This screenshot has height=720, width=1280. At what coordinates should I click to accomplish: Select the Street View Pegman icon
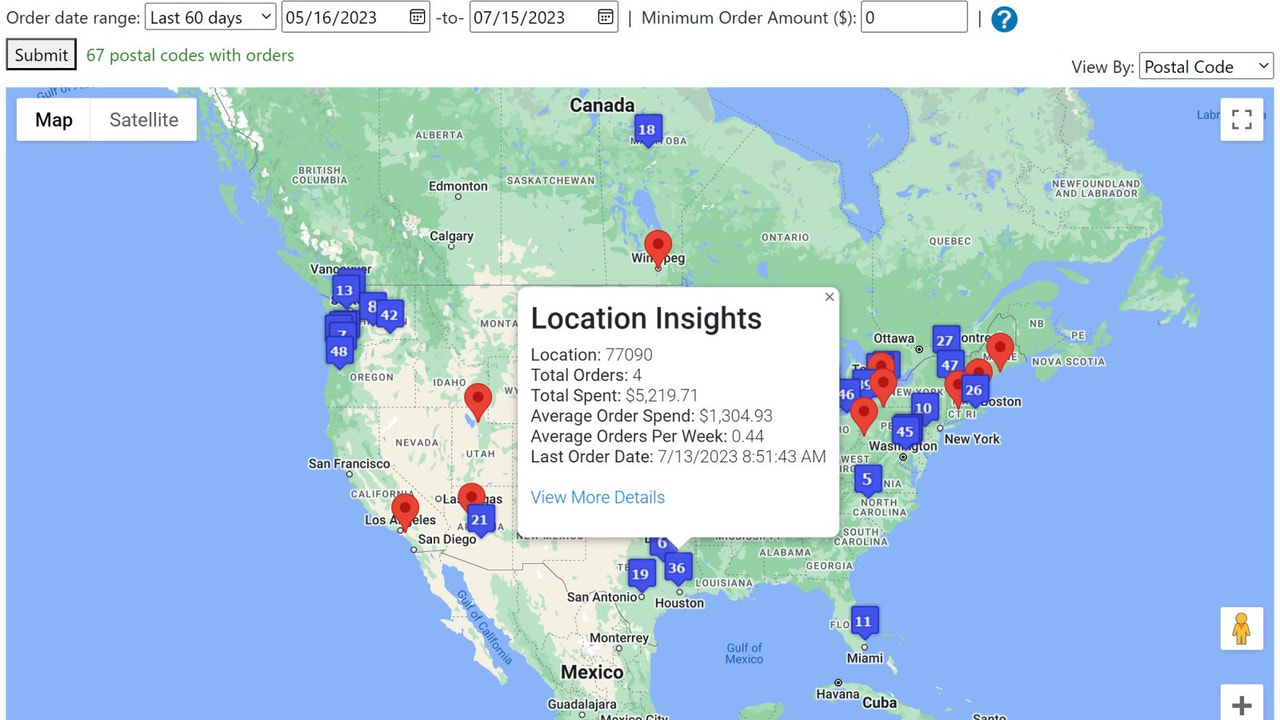[x=1241, y=628]
